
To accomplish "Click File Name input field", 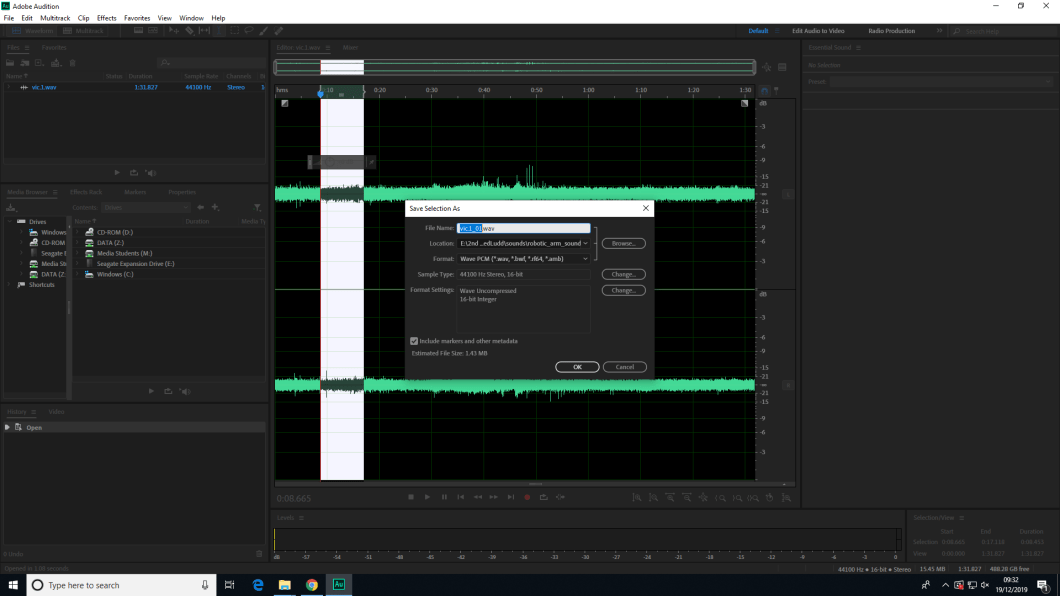I will [x=523, y=228].
